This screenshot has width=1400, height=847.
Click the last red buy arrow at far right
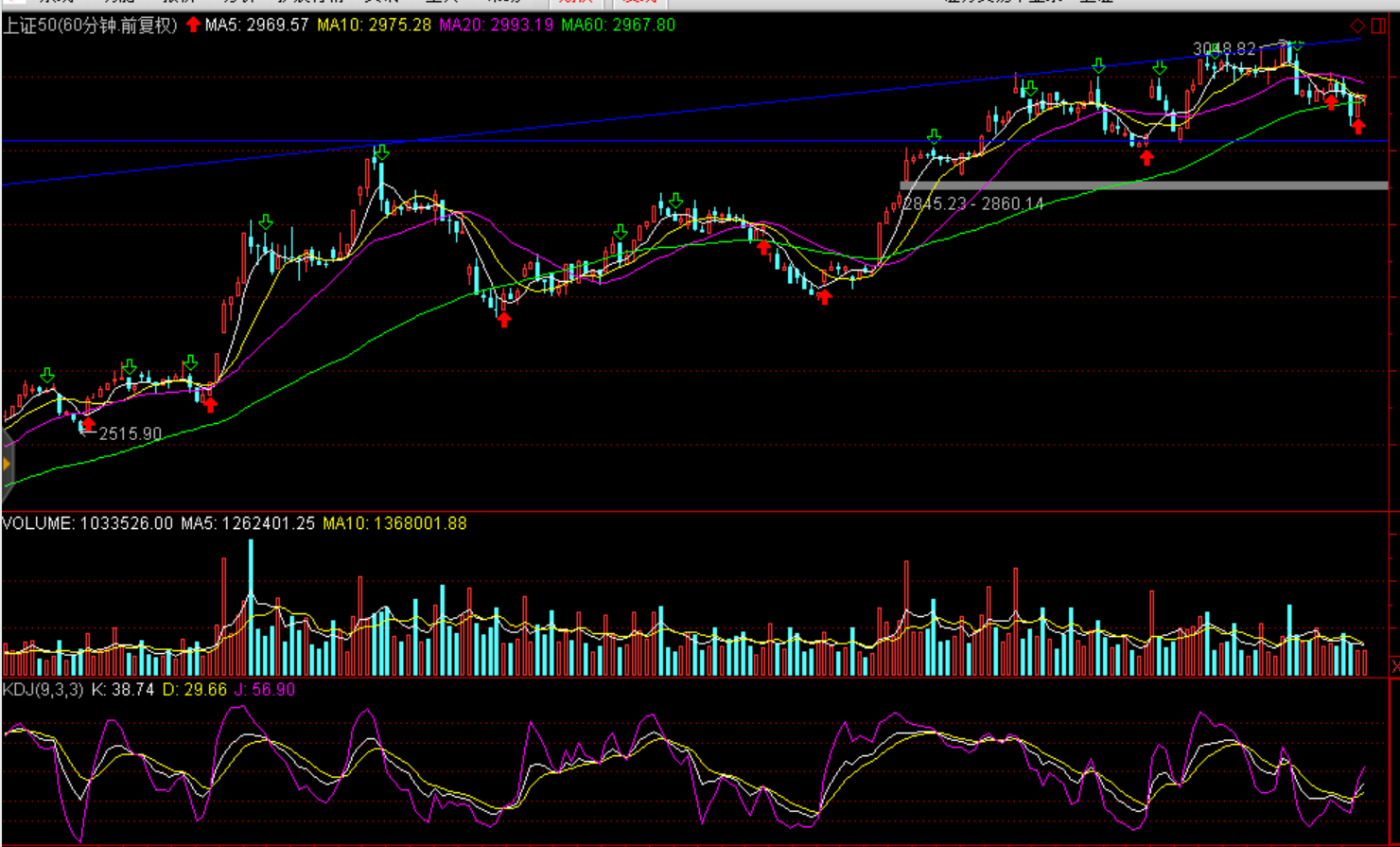(x=1358, y=127)
